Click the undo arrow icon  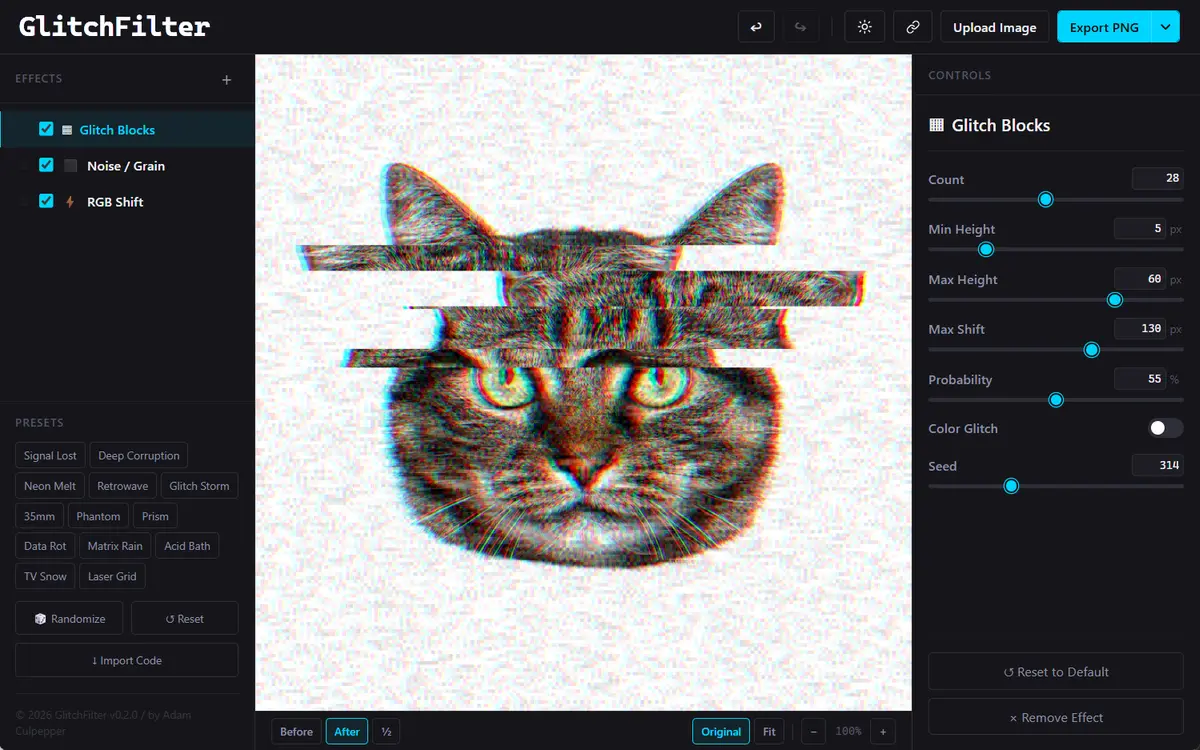point(756,27)
